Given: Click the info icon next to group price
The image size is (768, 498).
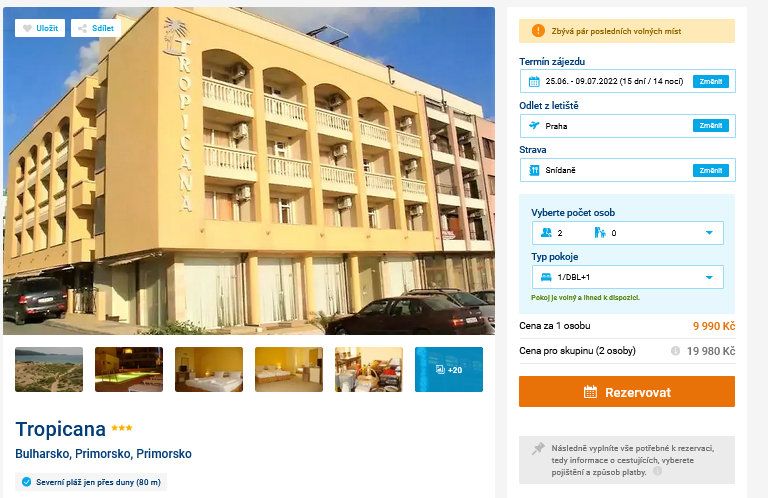Looking at the screenshot, I should click(x=675, y=351).
